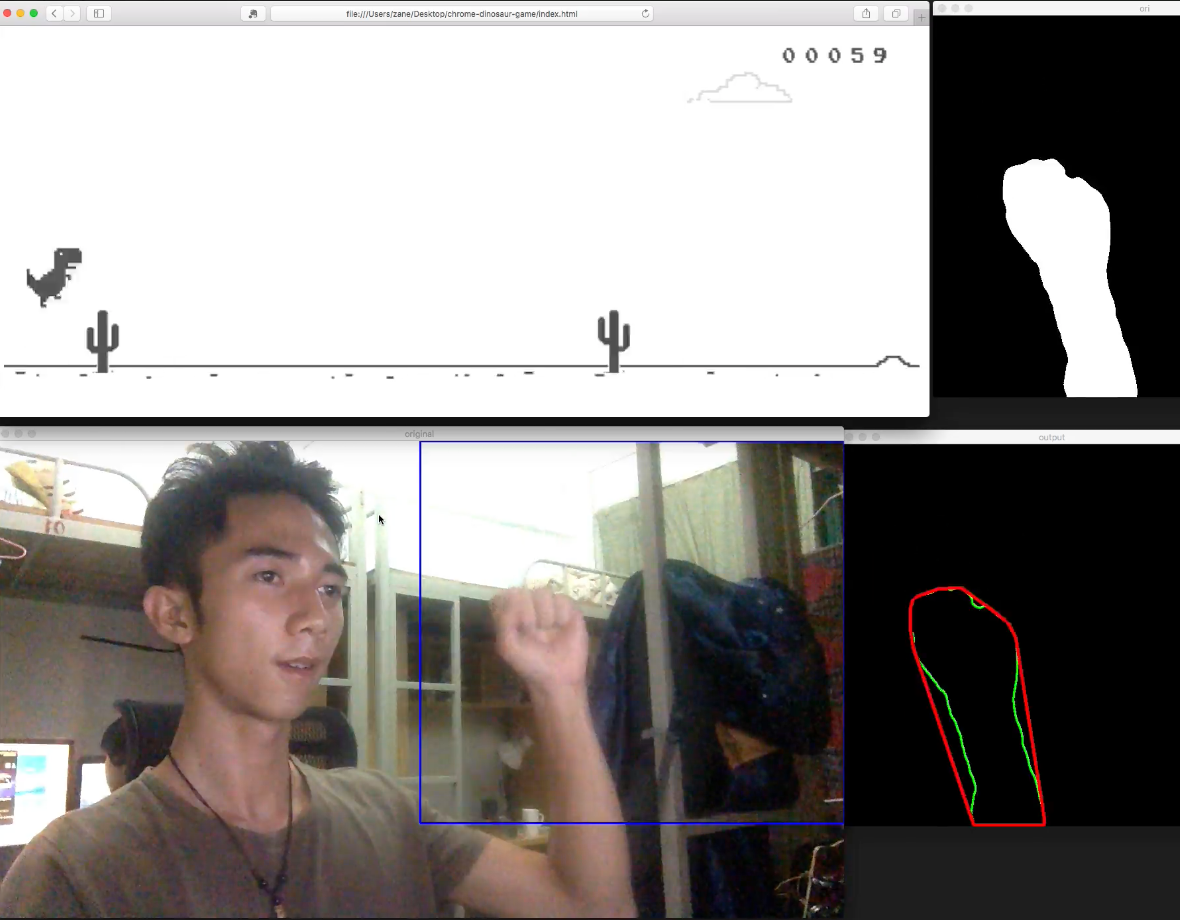The height and width of the screenshot is (920, 1180).
Task: Click the cactus nearest the dinosaur
Action: (x=102, y=341)
